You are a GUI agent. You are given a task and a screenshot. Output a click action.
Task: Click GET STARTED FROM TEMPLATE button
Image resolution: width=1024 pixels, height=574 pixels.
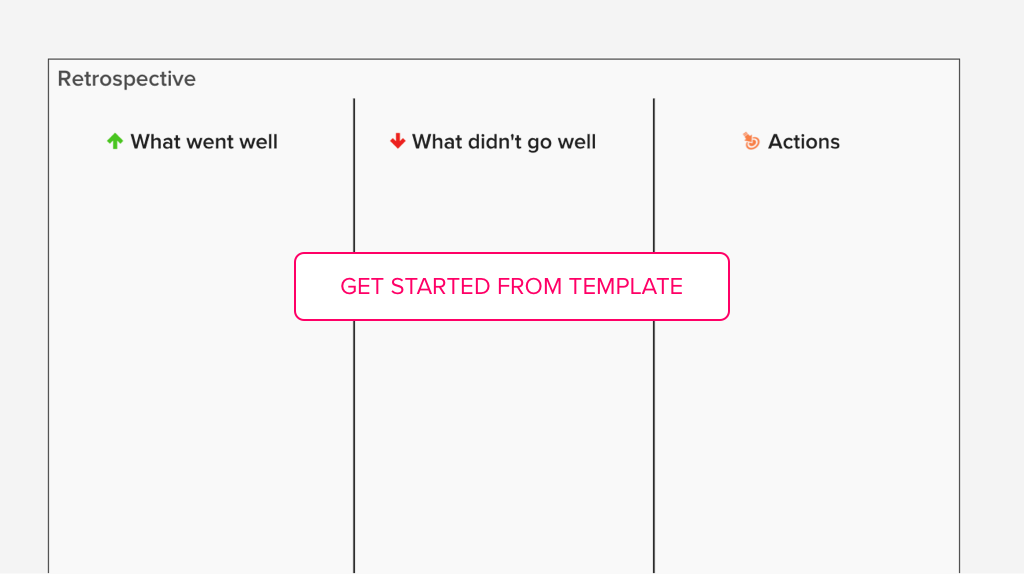click(511, 287)
